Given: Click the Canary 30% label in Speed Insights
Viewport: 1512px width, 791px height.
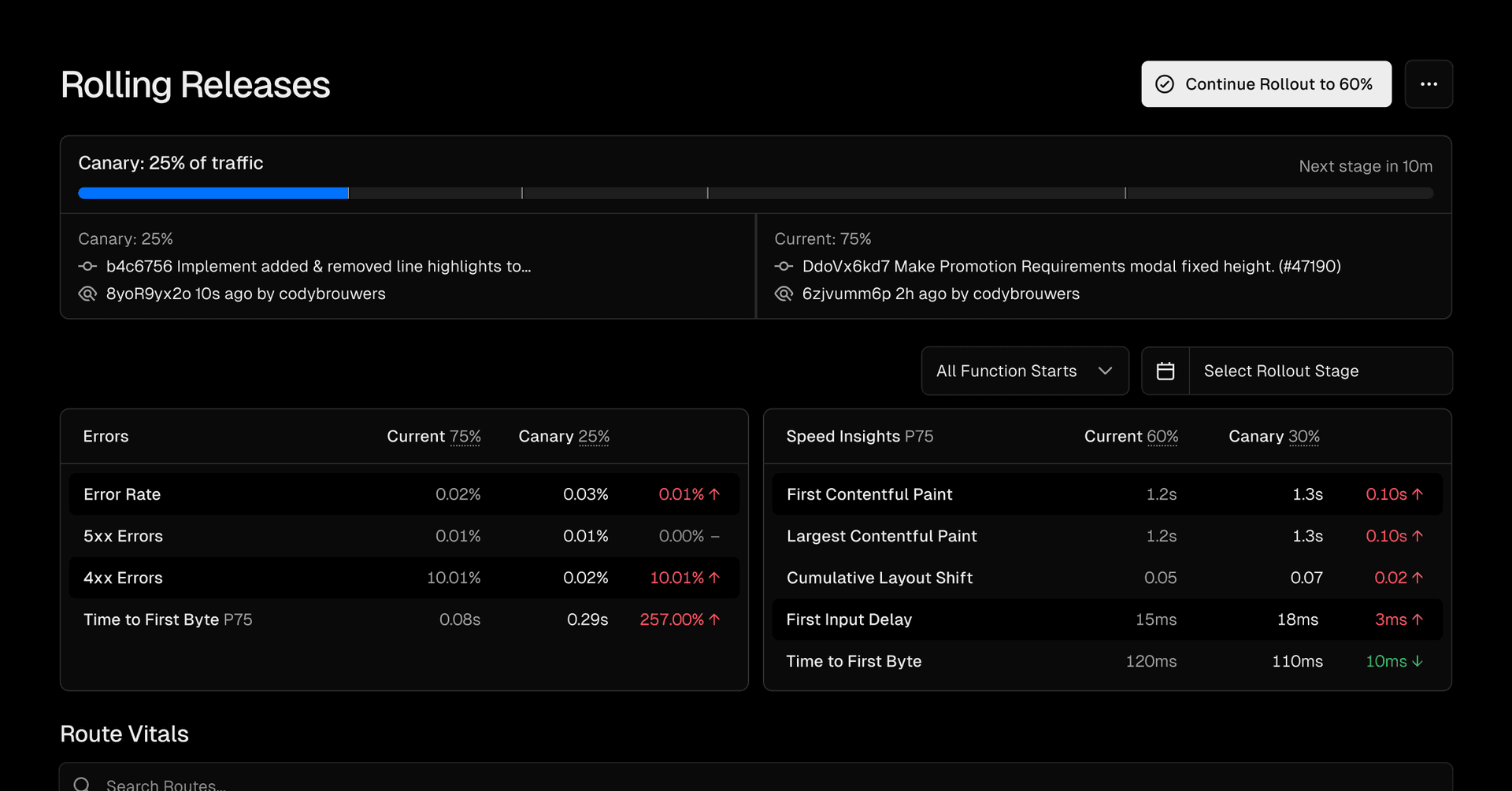Looking at the screenshot, I should click(1273, 436).
